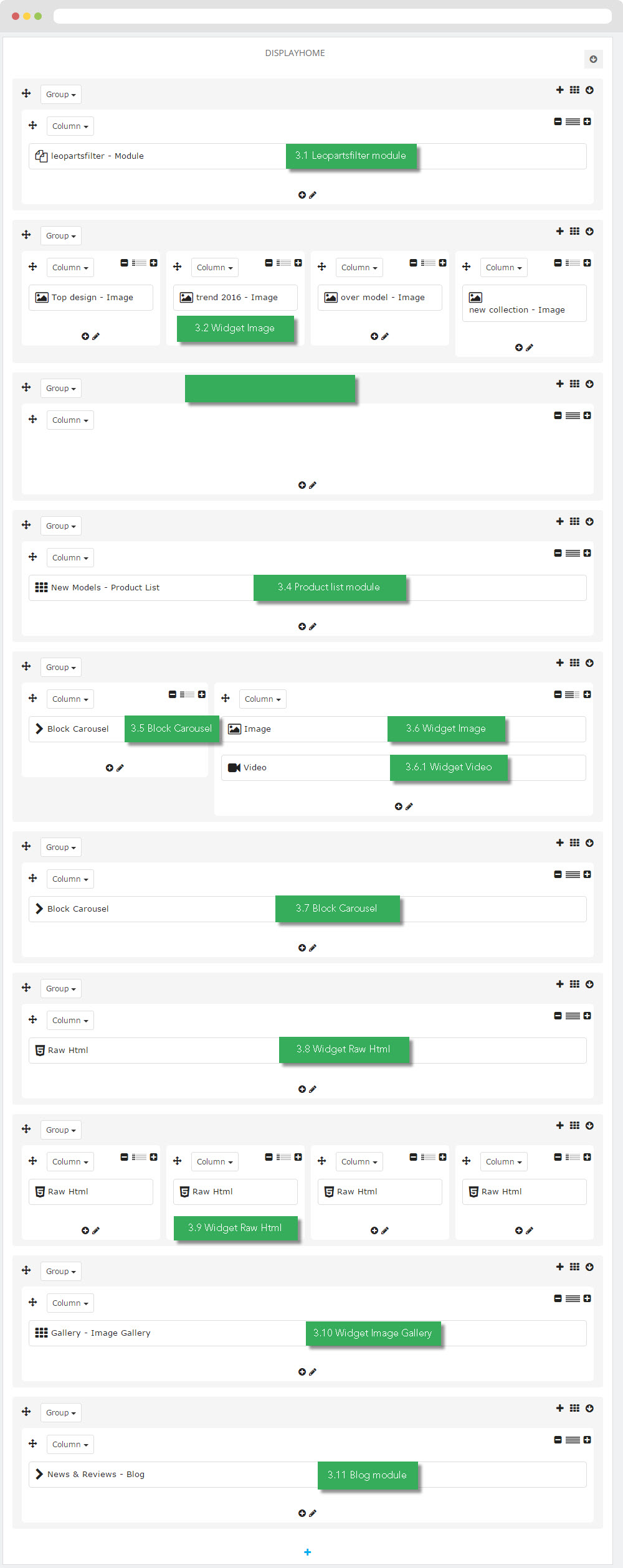Open Column dropdown above over model Image
Image resolution: width=623 pixels, height=1568 pixels.
click(359, 268)
